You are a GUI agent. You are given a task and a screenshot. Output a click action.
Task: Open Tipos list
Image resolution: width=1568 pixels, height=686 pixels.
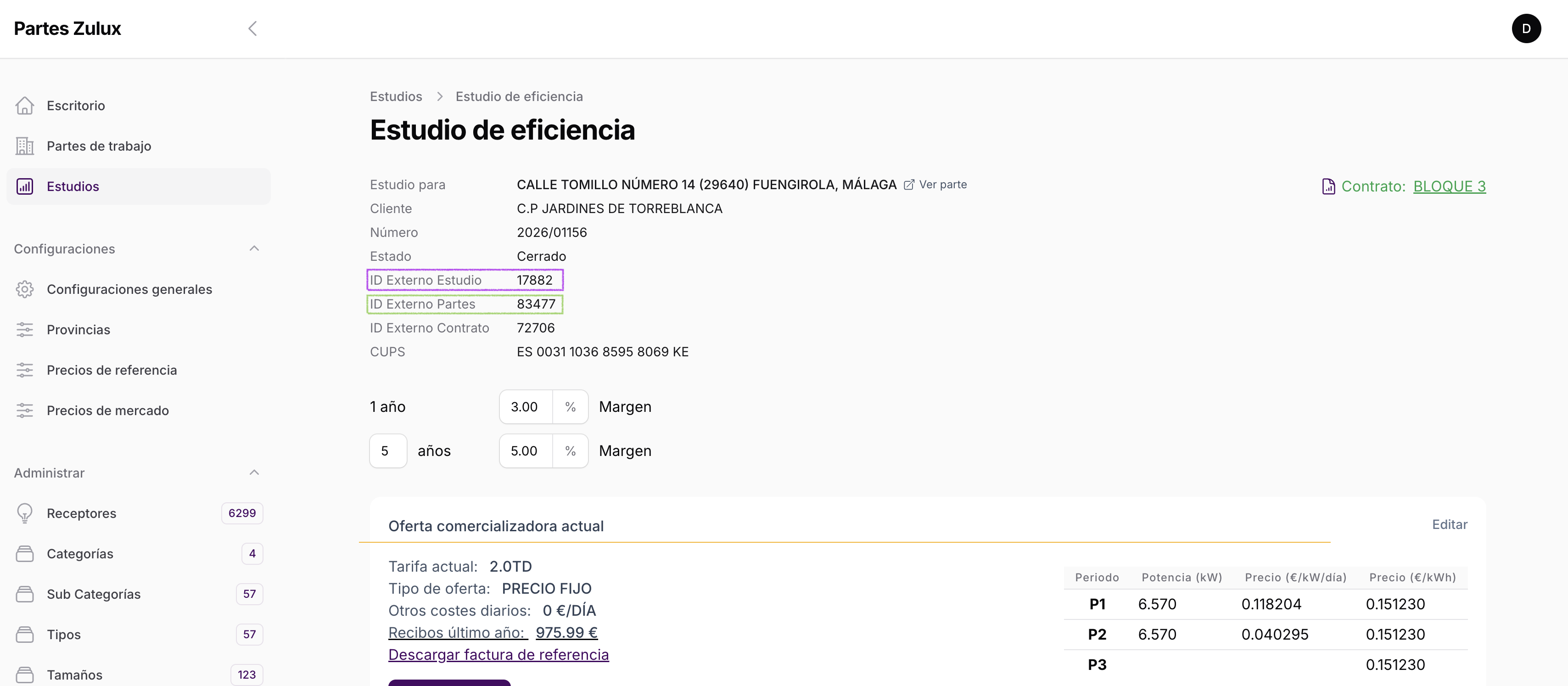pyautogui.click(x=138, y=634)
